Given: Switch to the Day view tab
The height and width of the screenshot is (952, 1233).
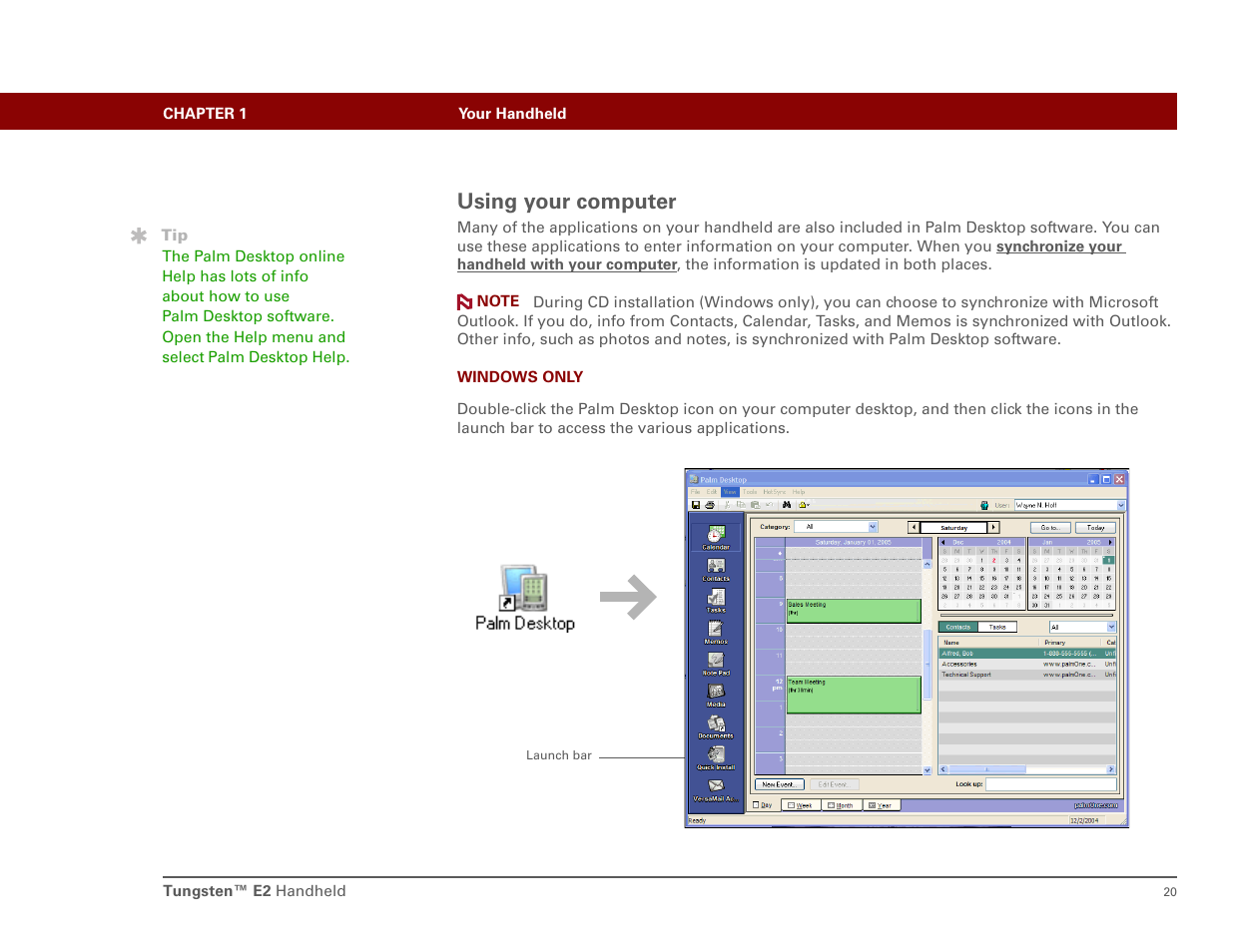Looking at the screenshot, I should (x=764, y=805).
